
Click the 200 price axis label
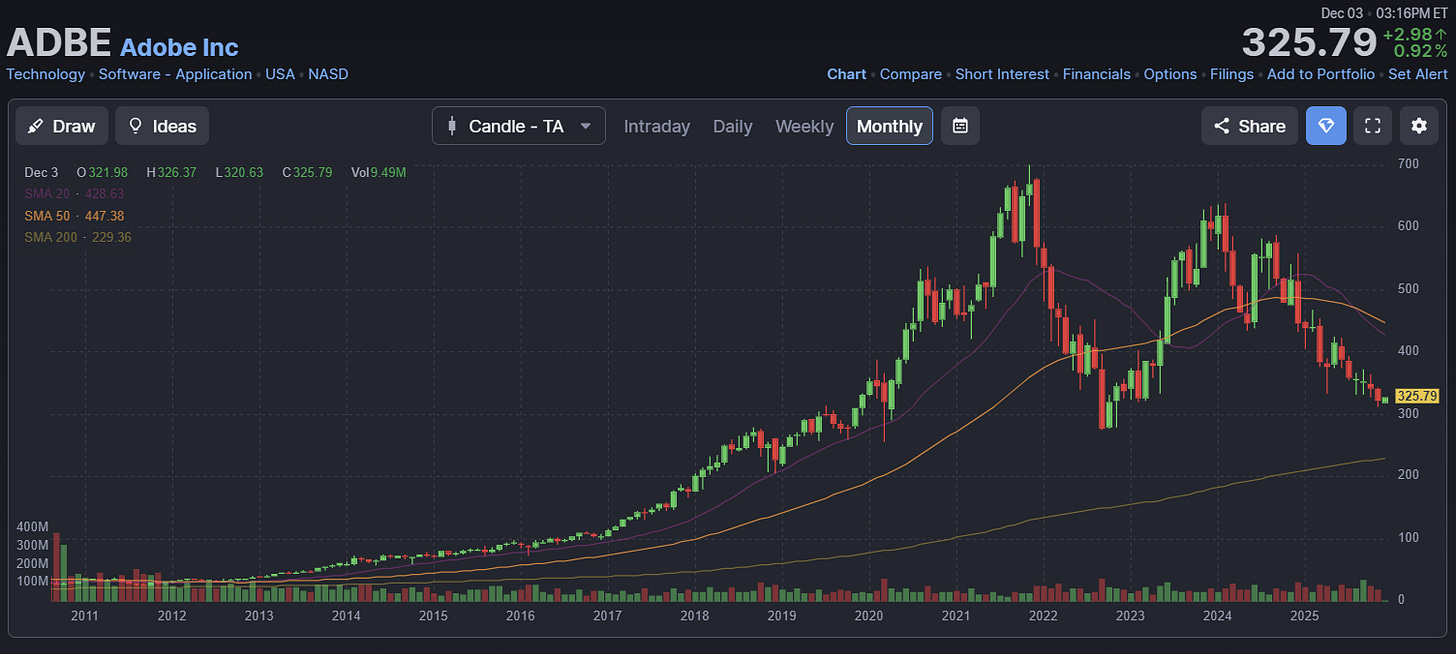1408,475
